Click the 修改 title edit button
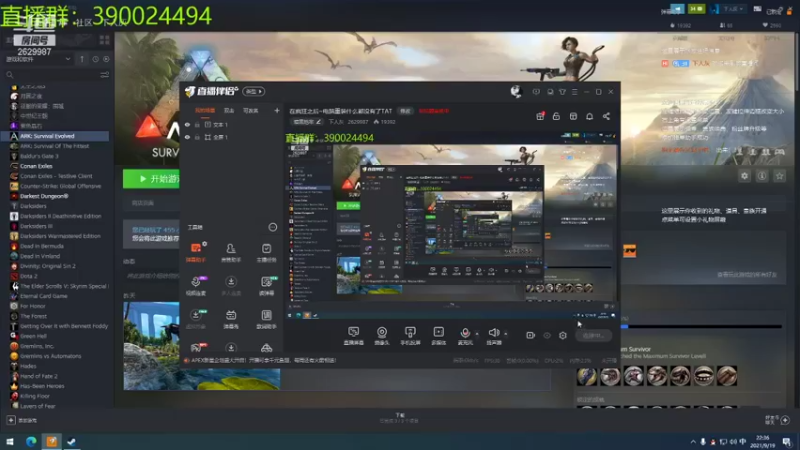 click(x=405, y=111)
